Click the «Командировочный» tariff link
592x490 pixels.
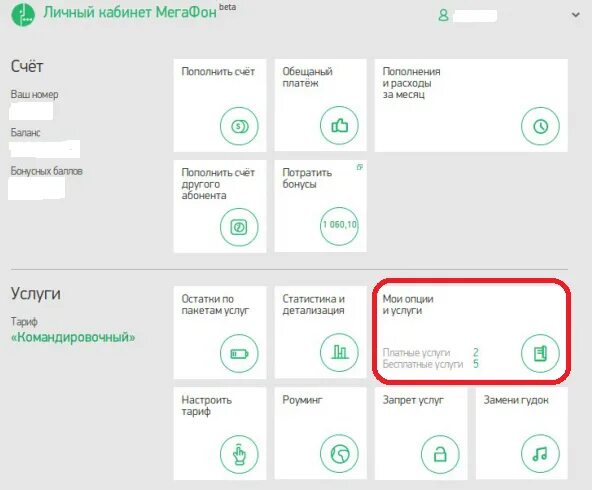point(73,337)
